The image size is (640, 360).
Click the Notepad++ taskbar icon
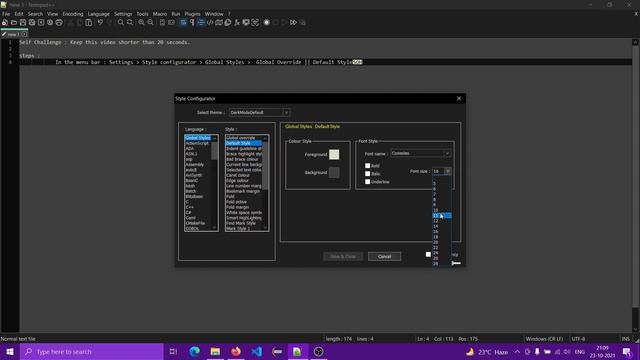(298, 351)
